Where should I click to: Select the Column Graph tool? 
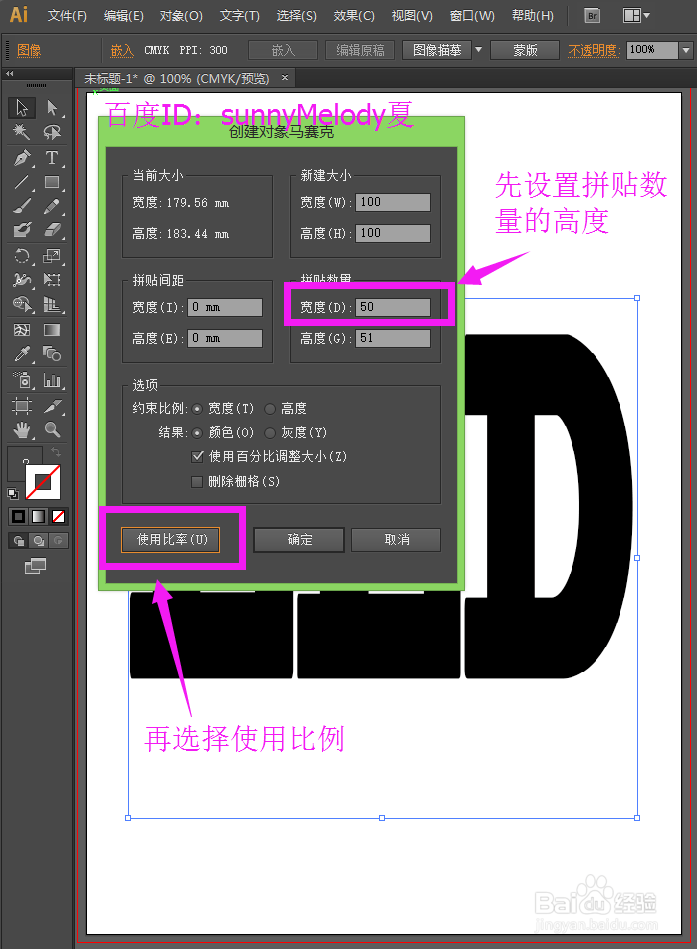(52, 380)
